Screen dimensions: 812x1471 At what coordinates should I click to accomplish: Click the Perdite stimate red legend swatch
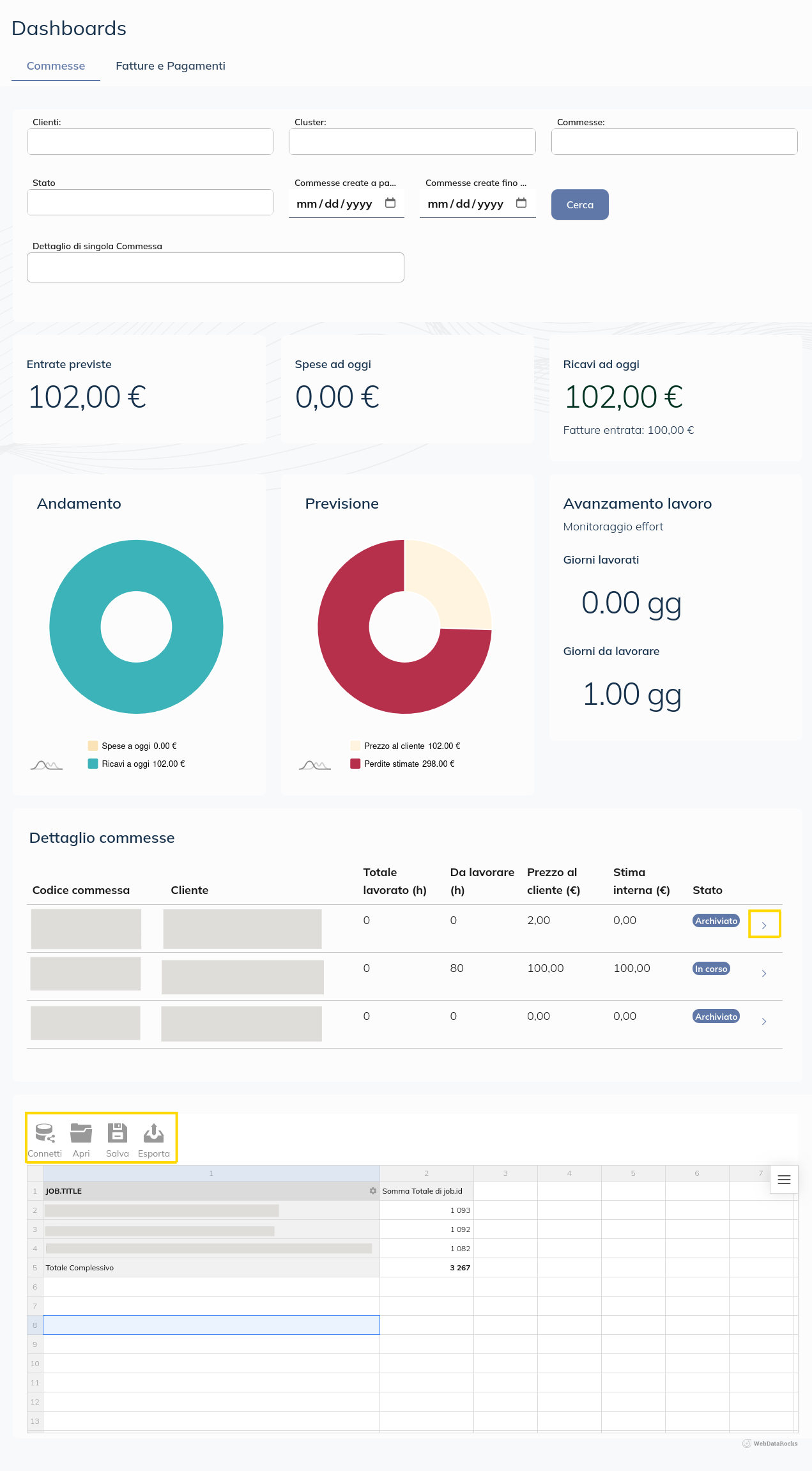[x=355, y=764]
